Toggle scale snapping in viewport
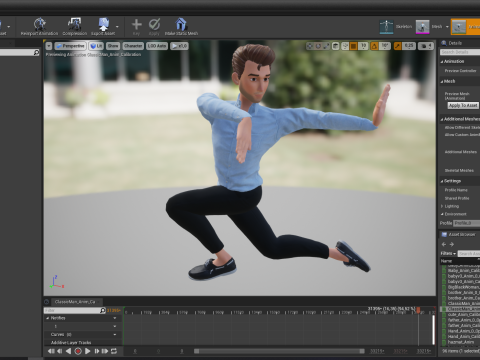The image size is (480, 360). click(x=397, y=46)
